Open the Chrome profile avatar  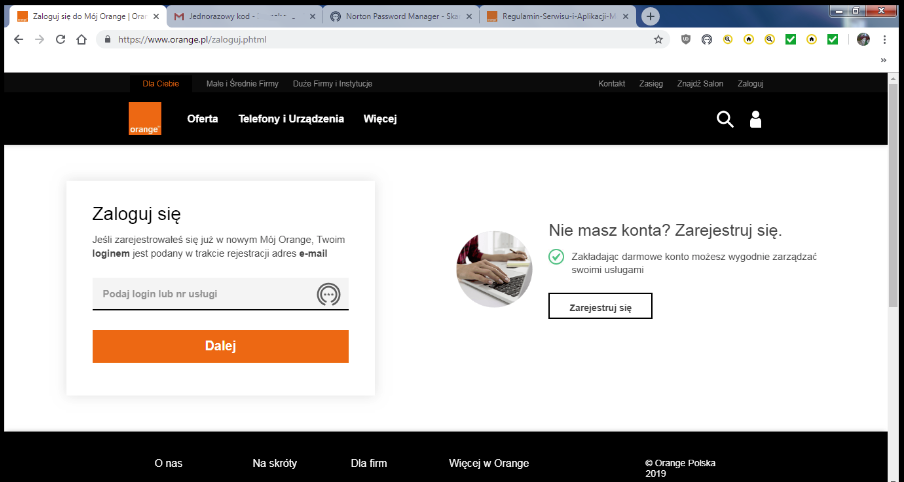point(863,40)
